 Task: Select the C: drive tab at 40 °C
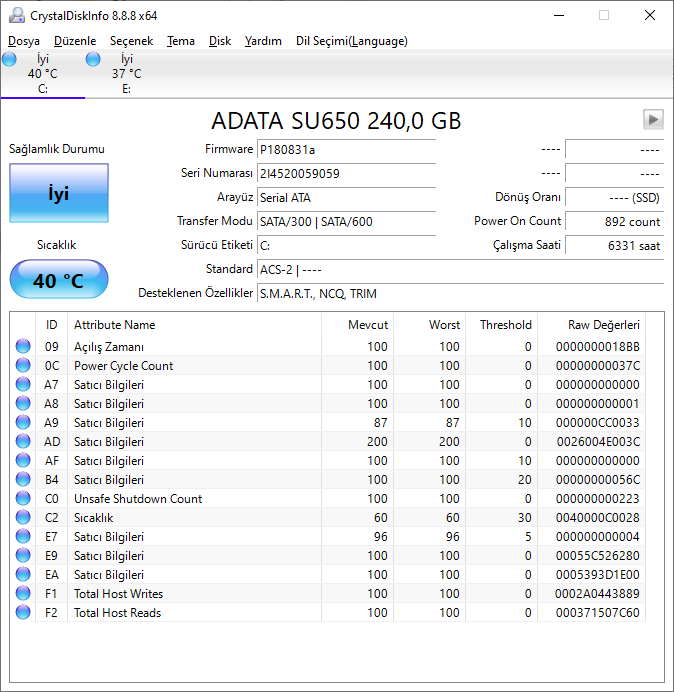tap(42, 74)
